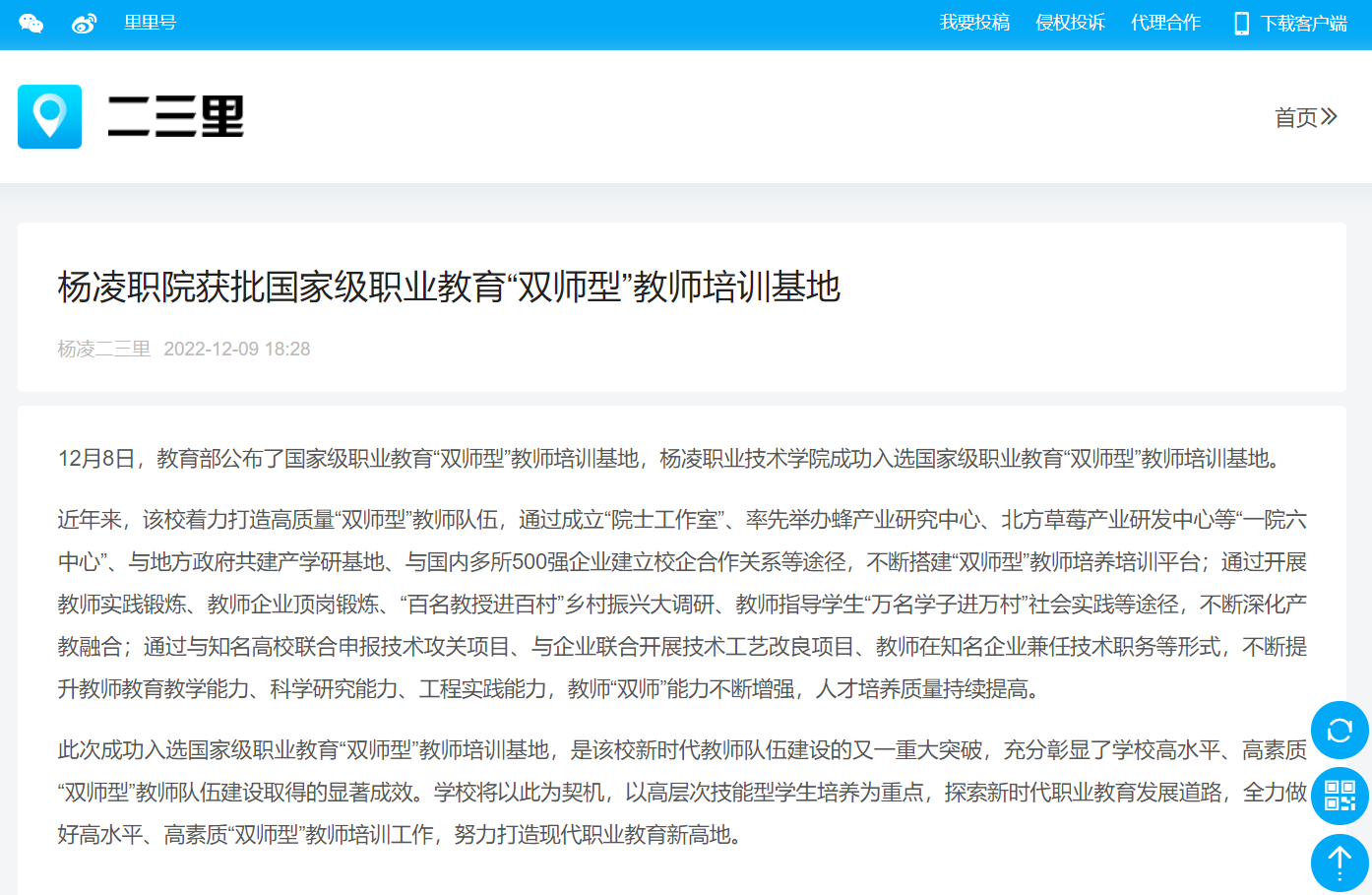Image resolution: width=1372 pixels, height=895 pixels.
Task: Open the 里里号 link
Action: 150,23
